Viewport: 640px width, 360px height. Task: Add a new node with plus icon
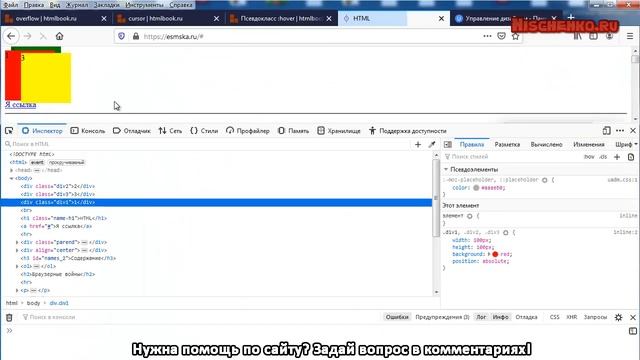pyautogui.click(x=418, y=144)
